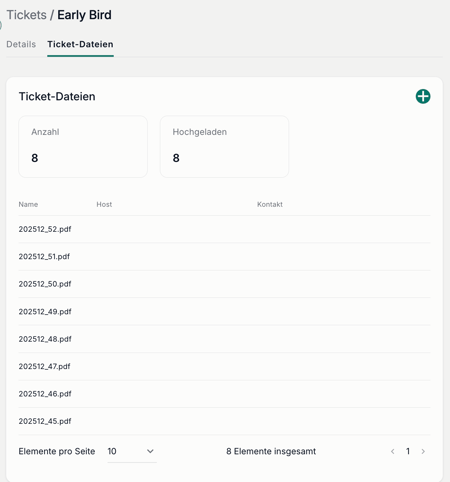This screenshot has width=450, height=482.
Task: Add a new ticket file with plus icon
Action: pyautogui.click(x=423, y=96)
